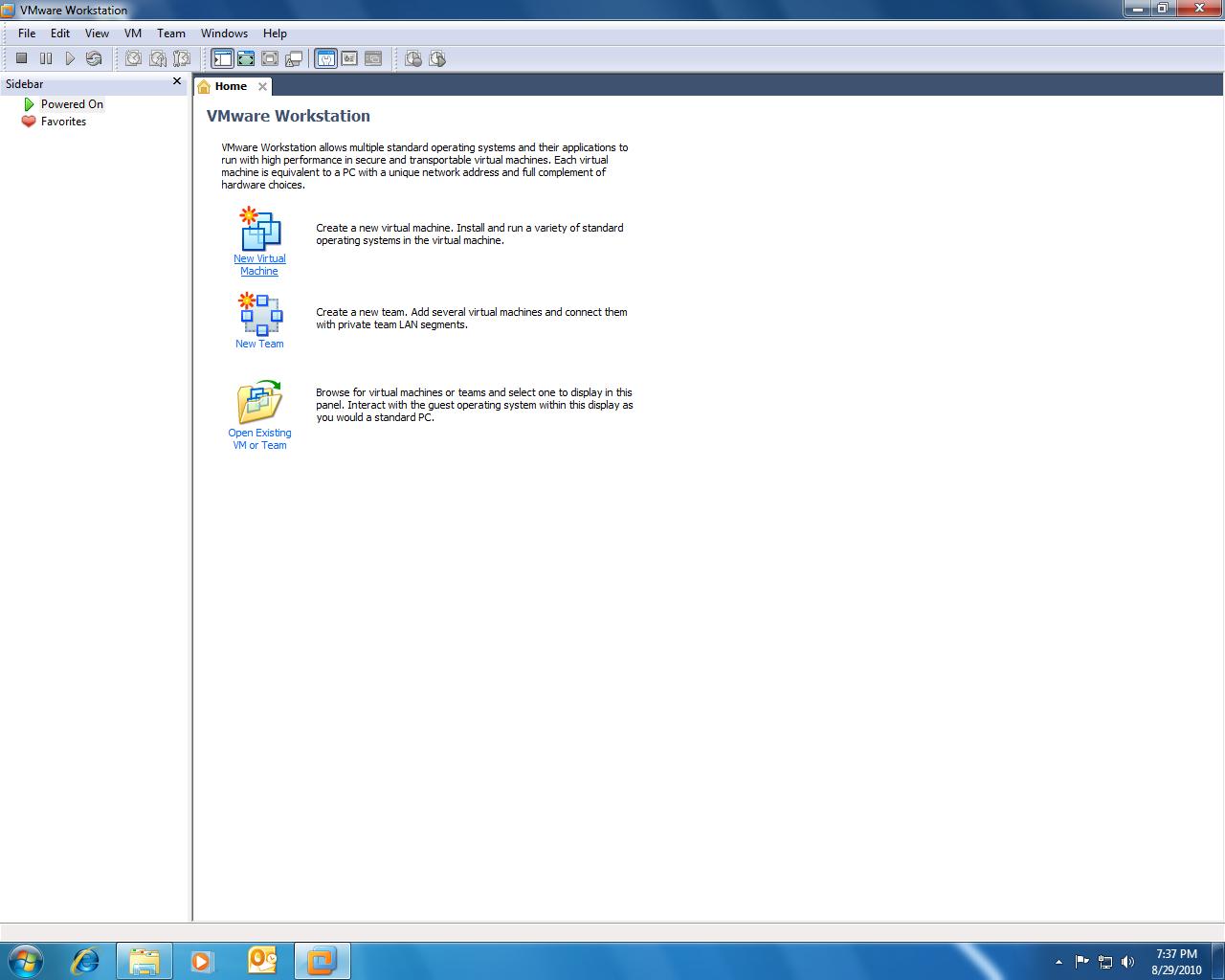1225x980 pixels.
Task: Click the Power Off stop toolbar icon
Action: point(21,58)
